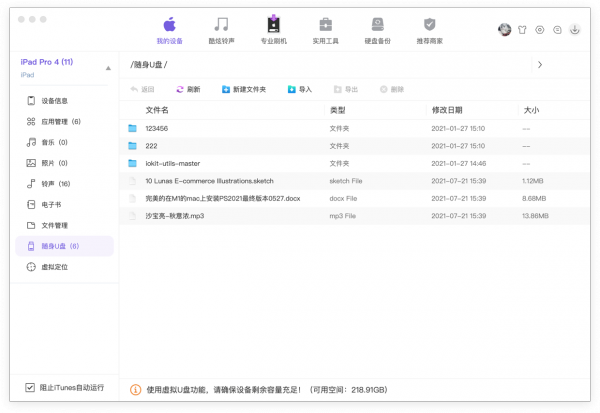This screenshot has height=413, width=600.
Task: Collapse the iPad Pro 4 device list
Action: (108, 68)
